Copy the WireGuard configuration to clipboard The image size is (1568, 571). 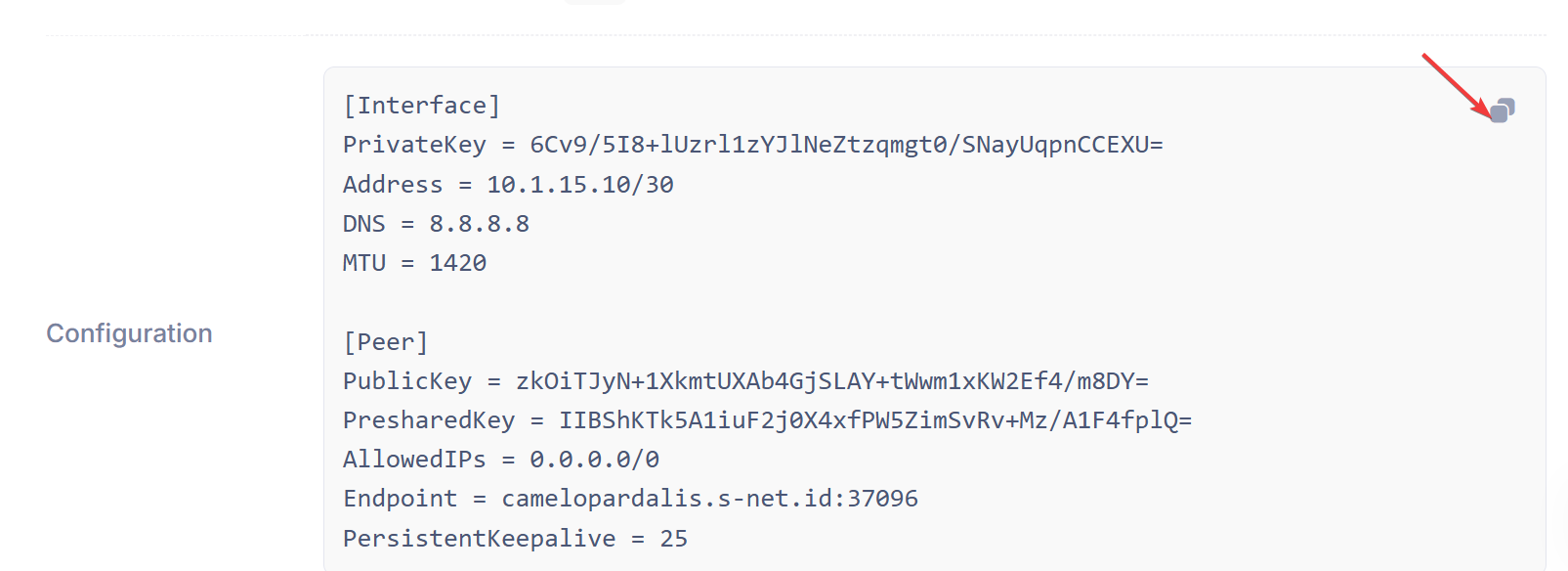pos(1503,110)
